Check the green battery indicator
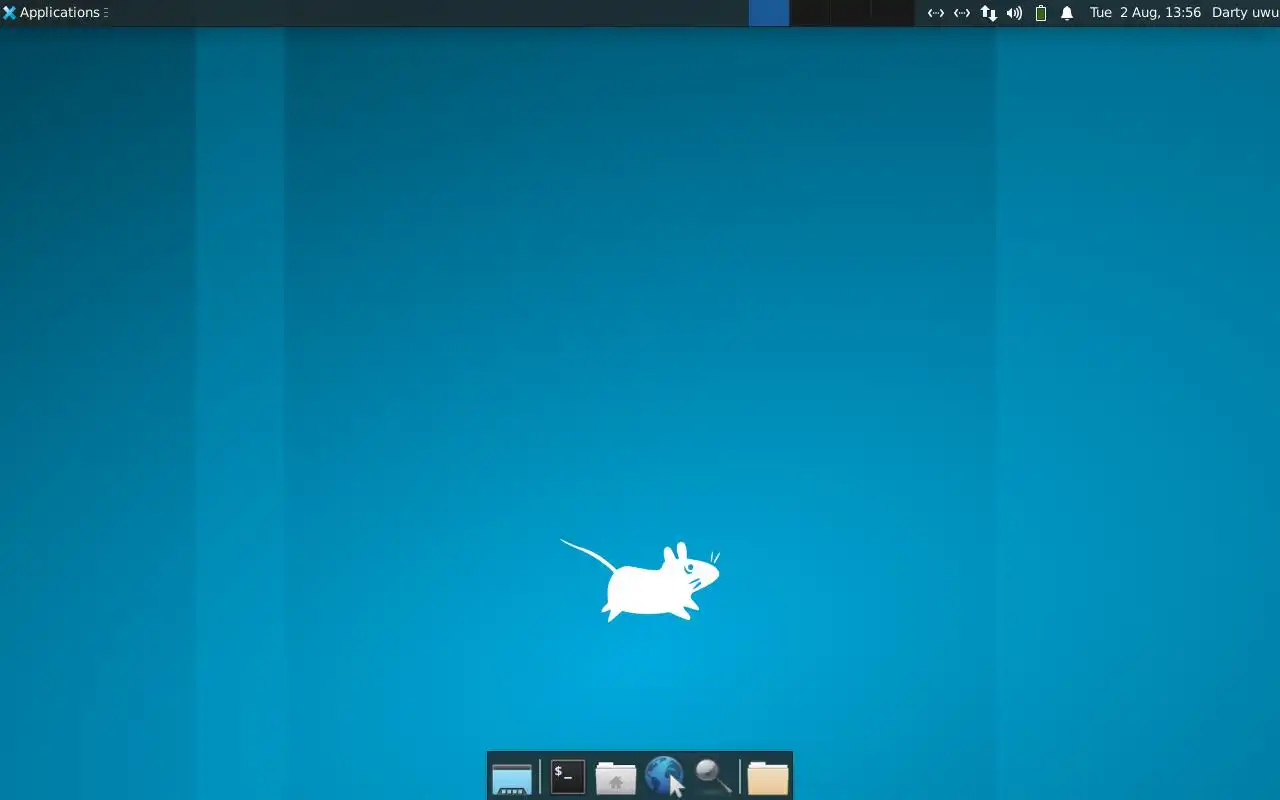 point(1041,13)
